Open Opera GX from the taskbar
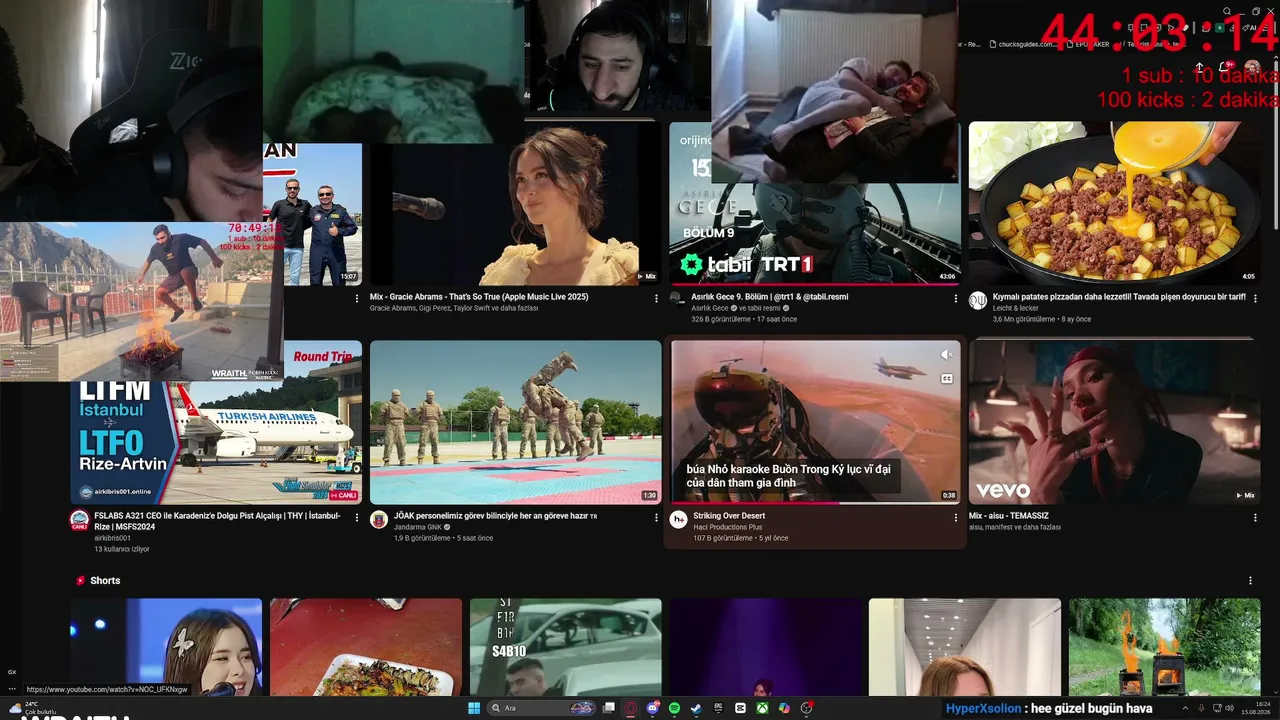This screenshot has width=1280, height=720. [x=631, y=708]
